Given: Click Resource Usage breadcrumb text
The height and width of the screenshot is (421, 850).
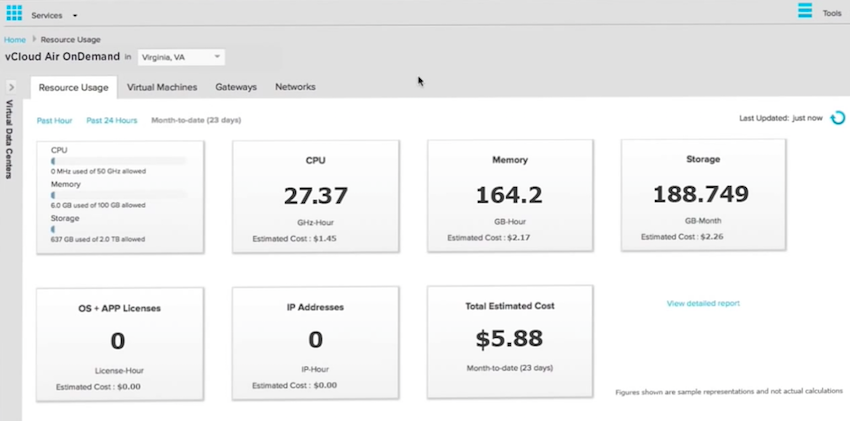Looking at the screenshot, I should pyautogui.click(x=70, y=40).
